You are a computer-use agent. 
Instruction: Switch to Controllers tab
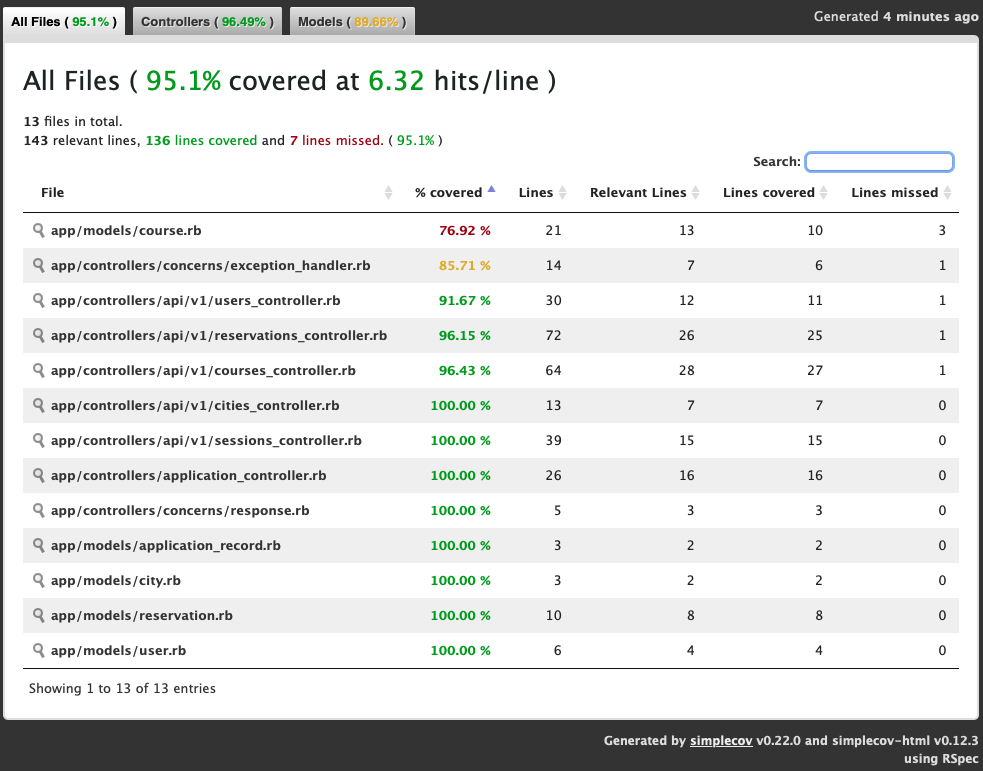(208, 22)
